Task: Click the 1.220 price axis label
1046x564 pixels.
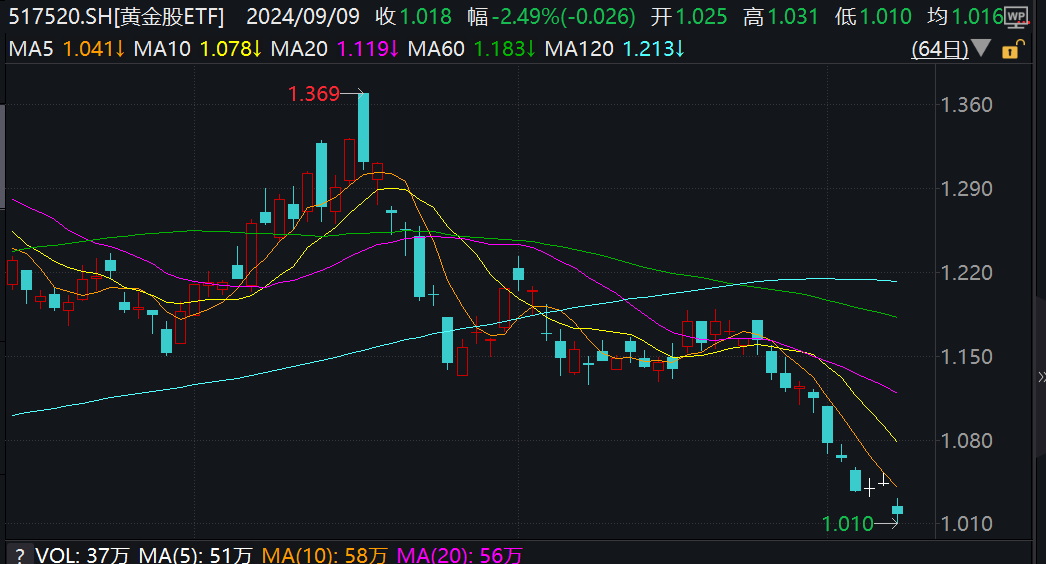Action: point(966,272)
